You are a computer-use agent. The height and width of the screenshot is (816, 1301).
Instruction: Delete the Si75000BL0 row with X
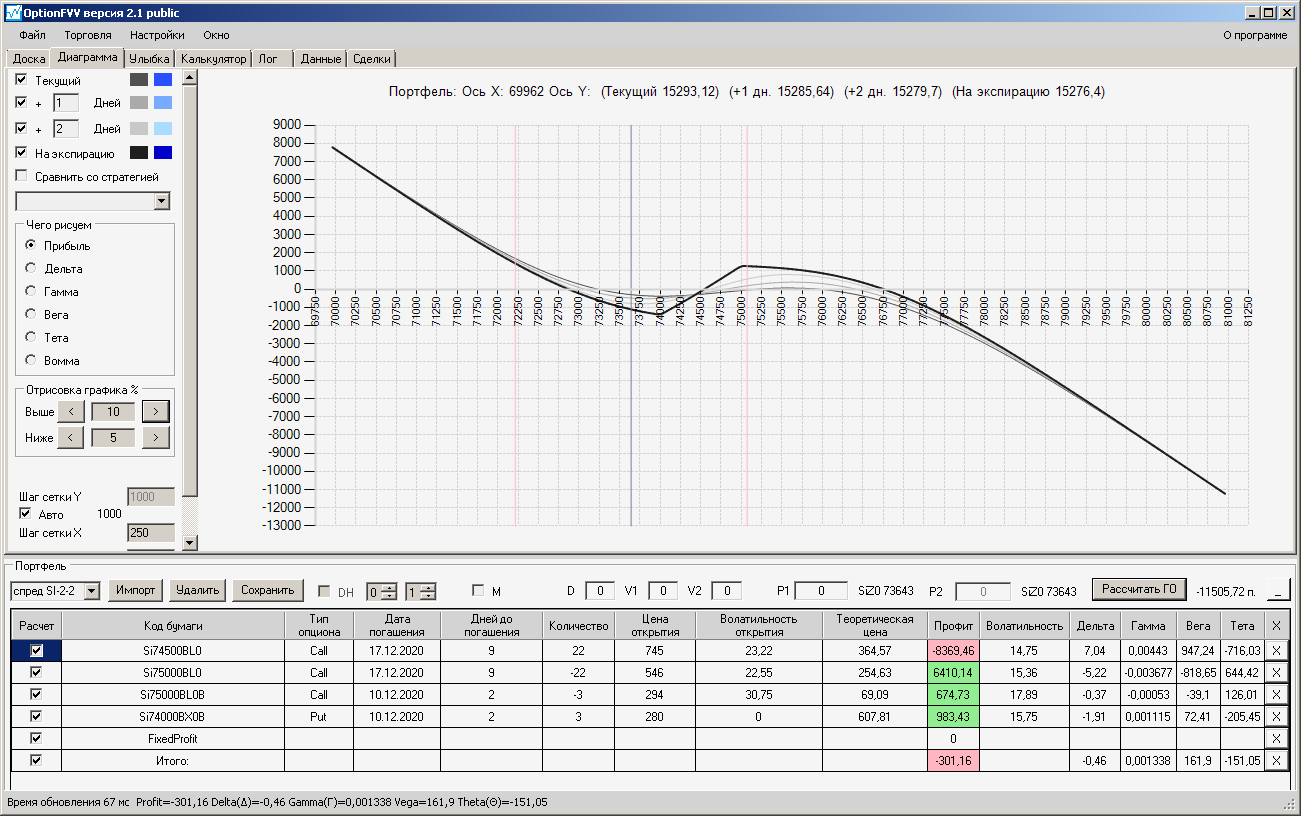(1275, 672)
